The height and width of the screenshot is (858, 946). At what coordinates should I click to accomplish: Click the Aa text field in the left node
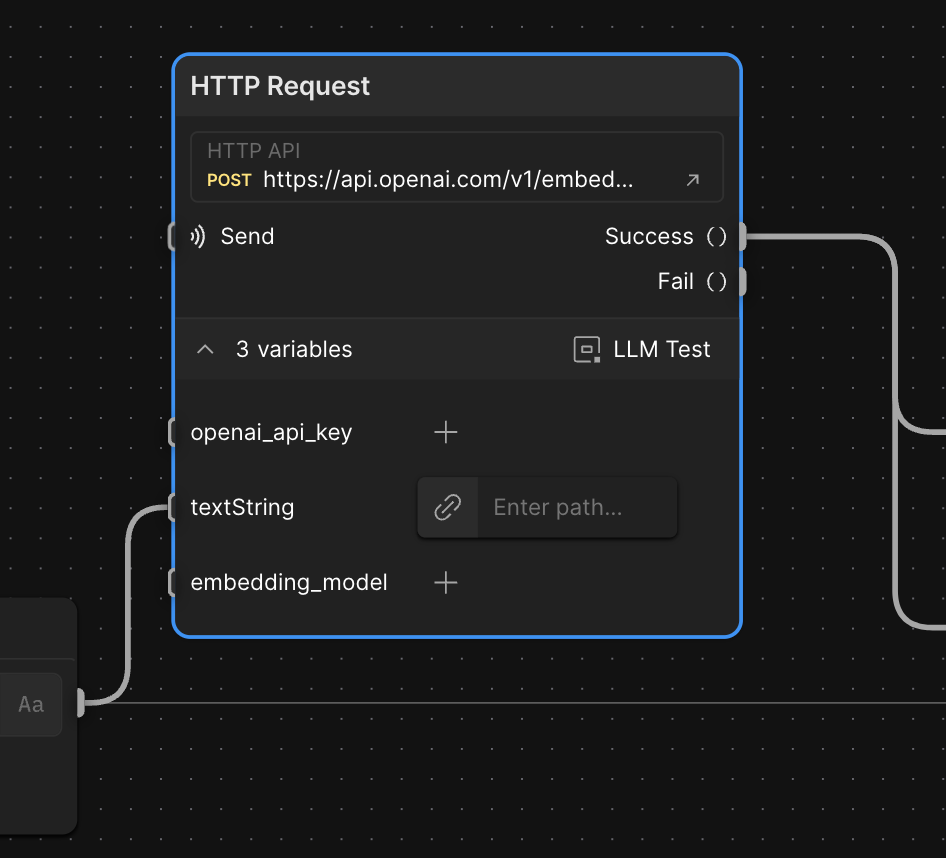pyautogui.click(x=31, y=704)
